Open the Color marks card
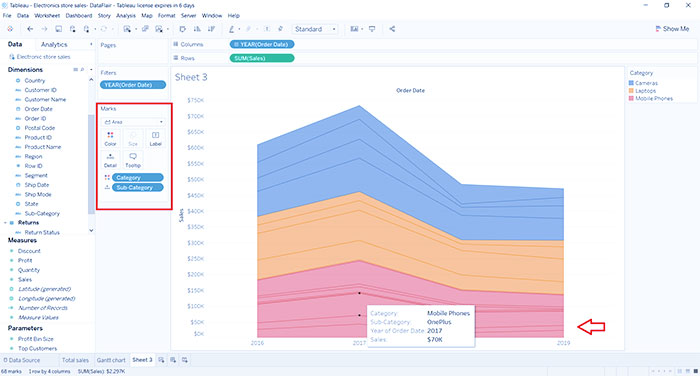 coord(110,138)
